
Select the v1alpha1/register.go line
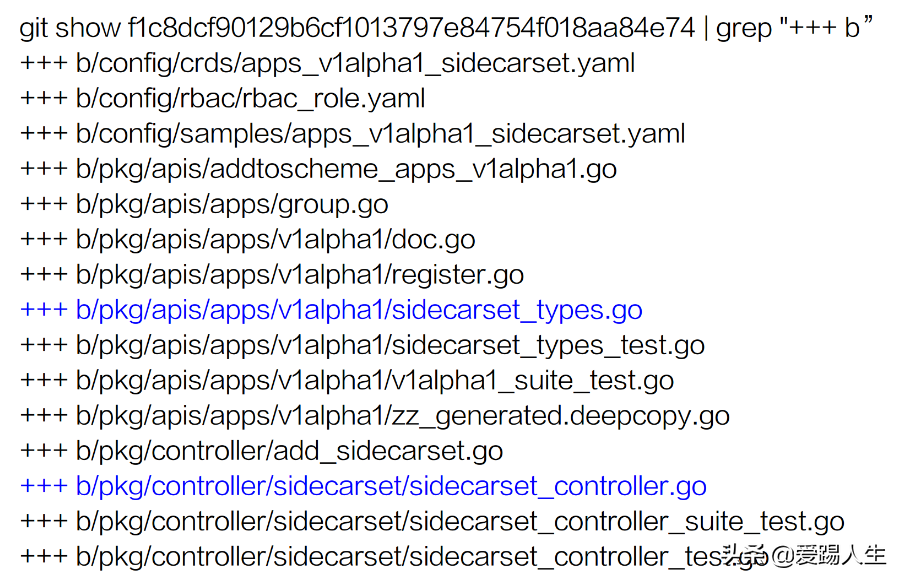pos(272,274)
